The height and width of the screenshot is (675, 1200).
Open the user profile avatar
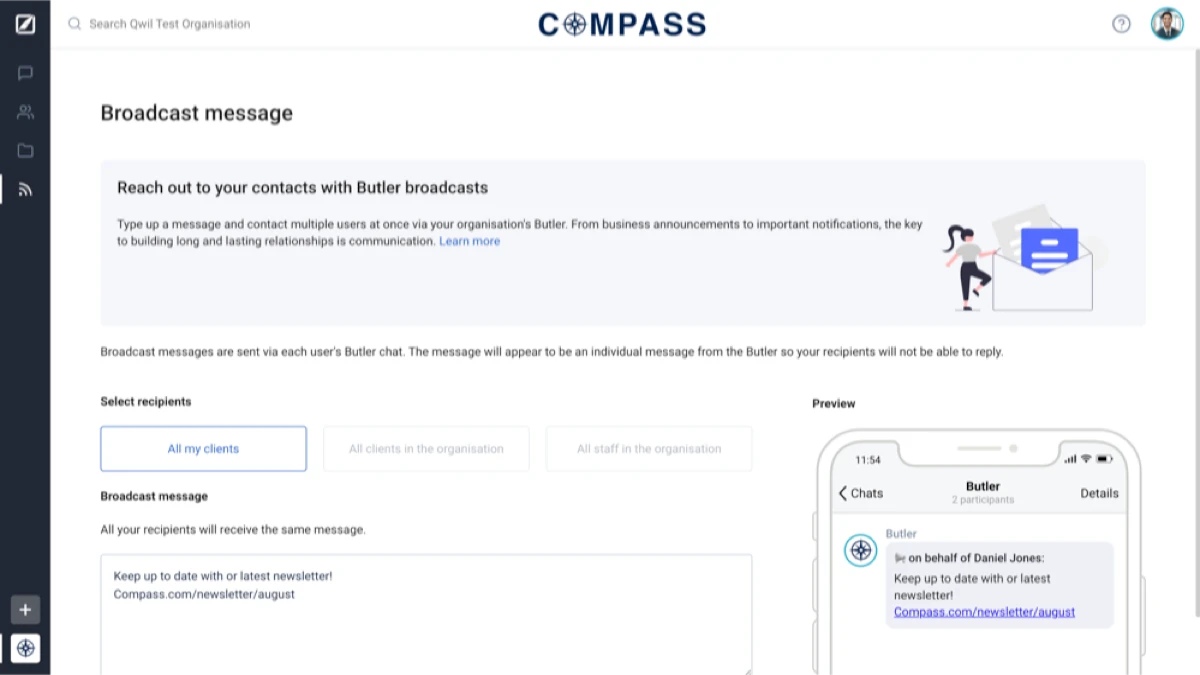[x=1167, y=24]
